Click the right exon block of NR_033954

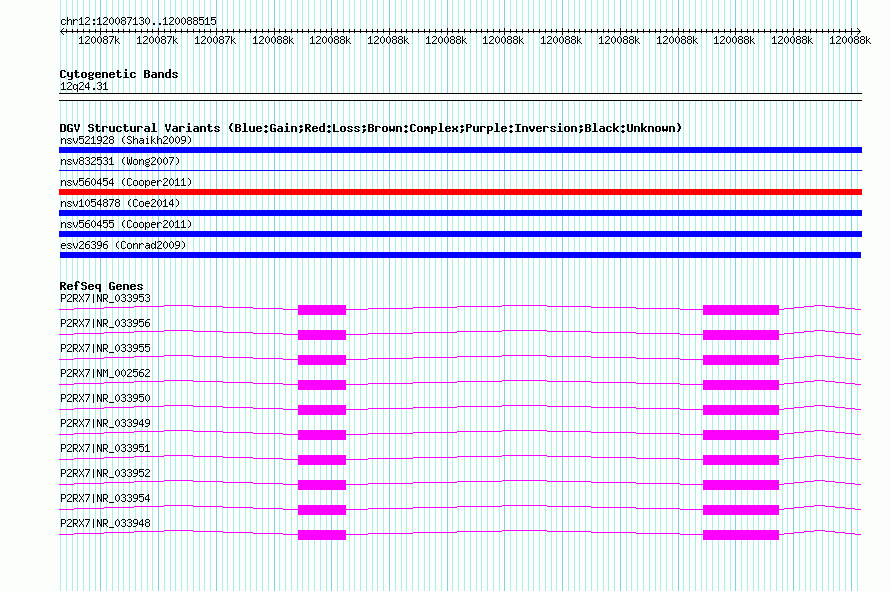coord(741,510)
